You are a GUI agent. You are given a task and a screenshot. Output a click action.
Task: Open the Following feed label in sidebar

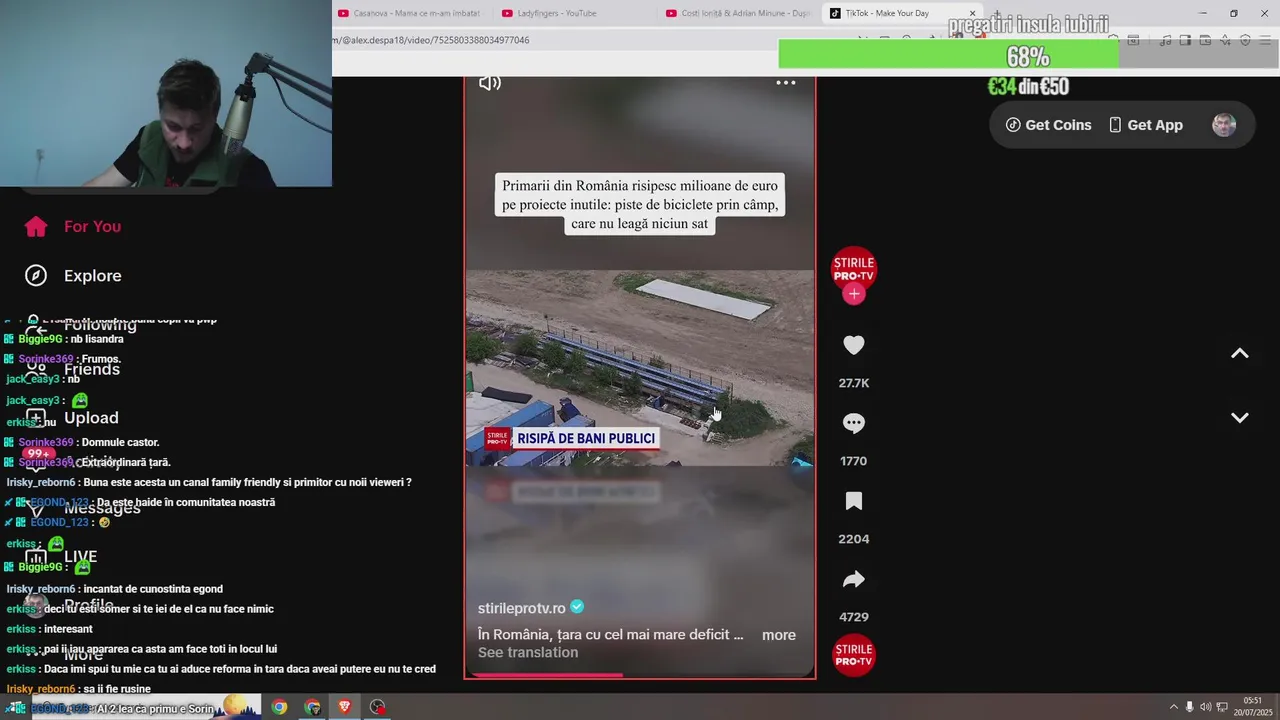coord(100,325)
